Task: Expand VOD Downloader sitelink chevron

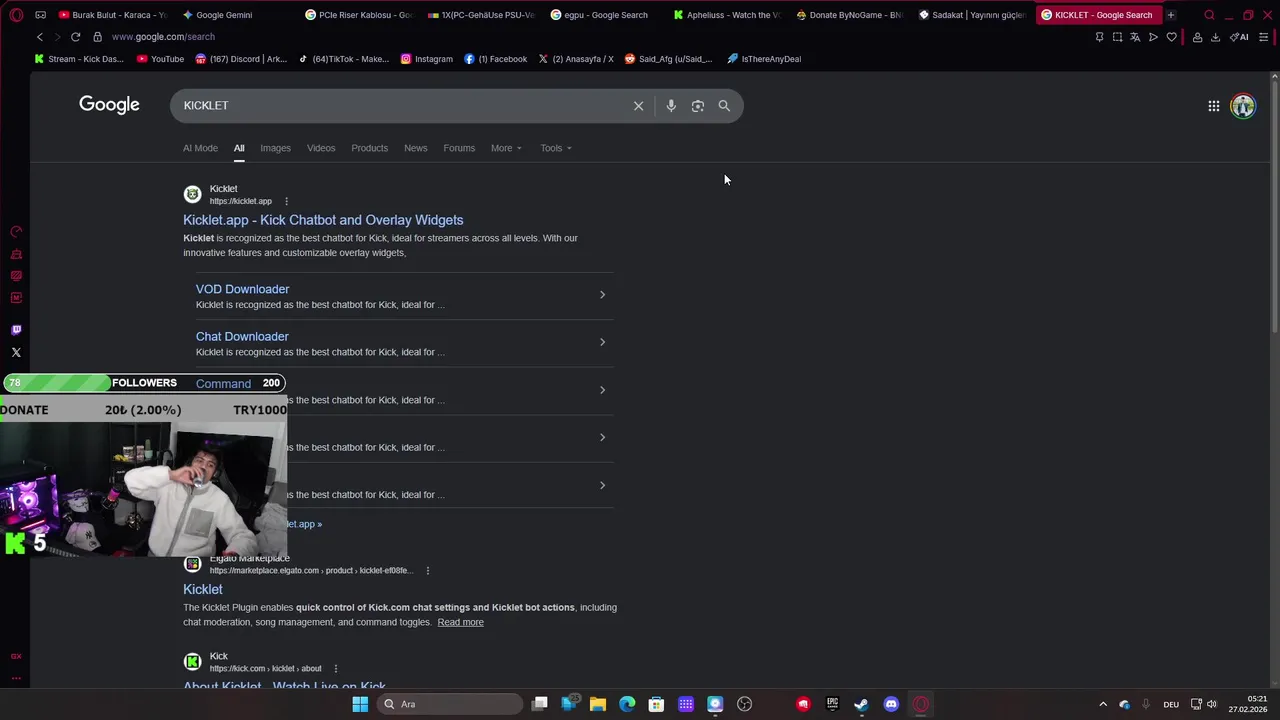Action: (x=602, y=295)
